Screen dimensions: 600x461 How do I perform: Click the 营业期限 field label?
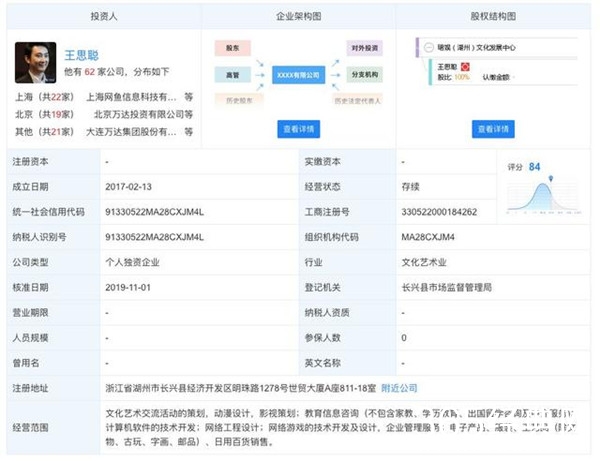click(31, 313)
